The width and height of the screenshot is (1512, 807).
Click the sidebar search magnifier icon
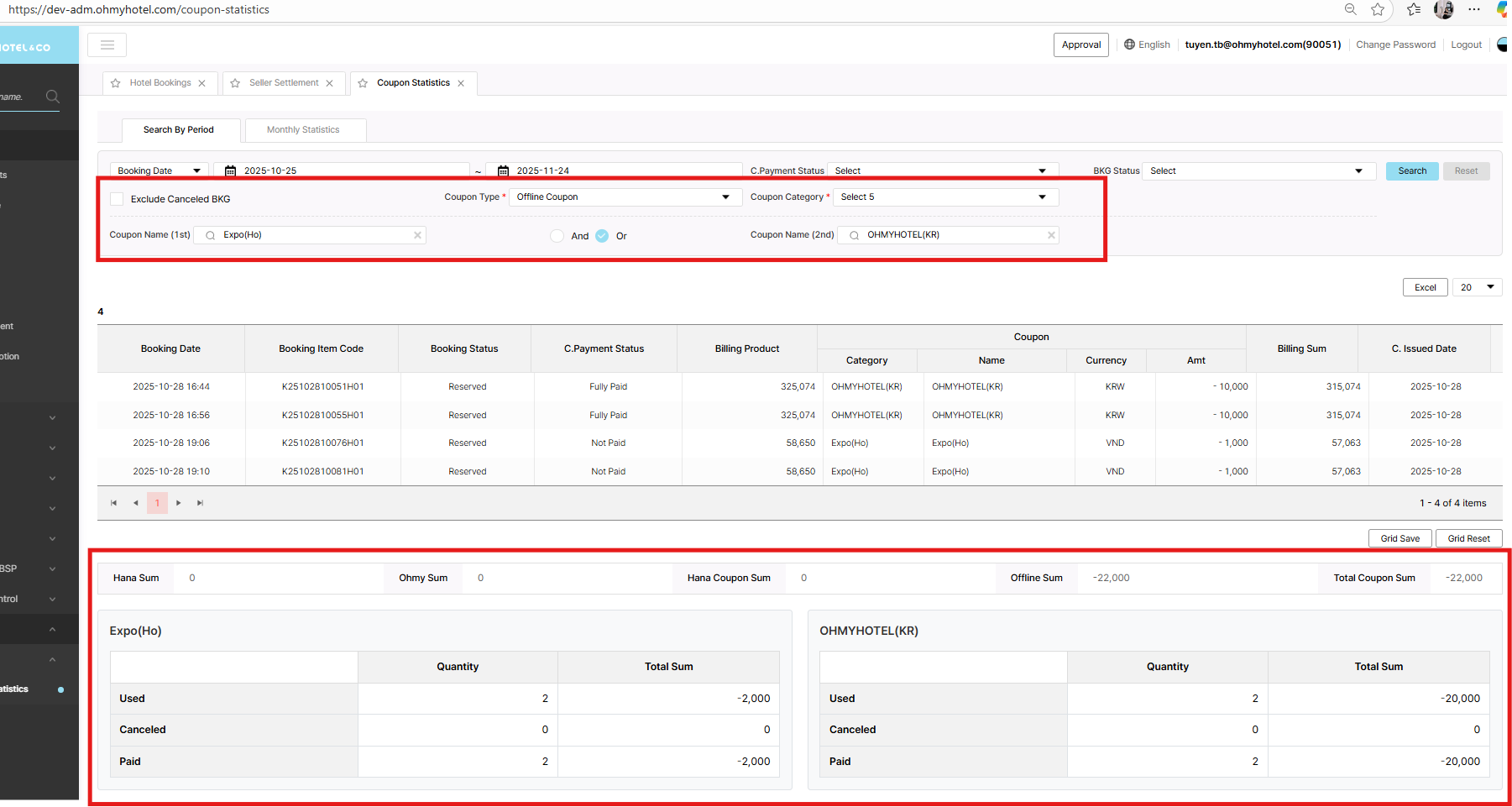coord(53,97)
